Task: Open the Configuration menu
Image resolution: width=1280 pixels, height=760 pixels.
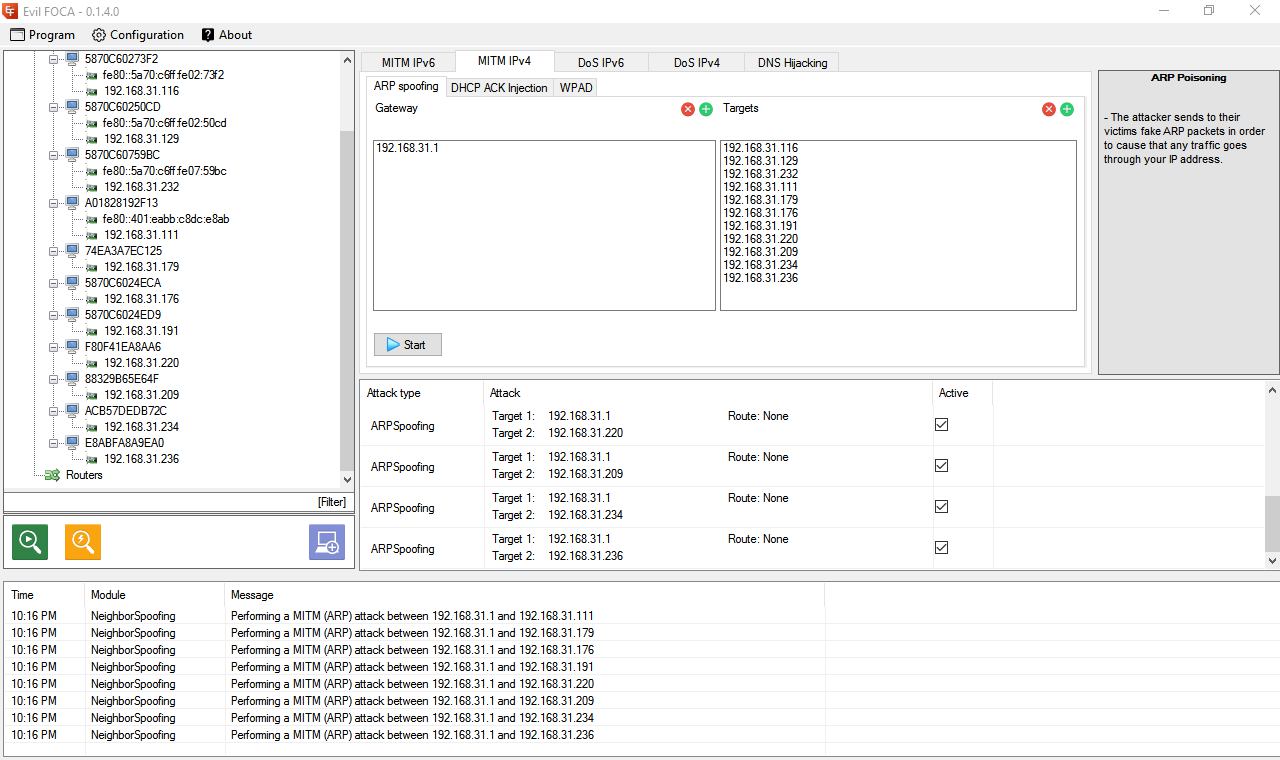Action: click(x=137, y=35)
